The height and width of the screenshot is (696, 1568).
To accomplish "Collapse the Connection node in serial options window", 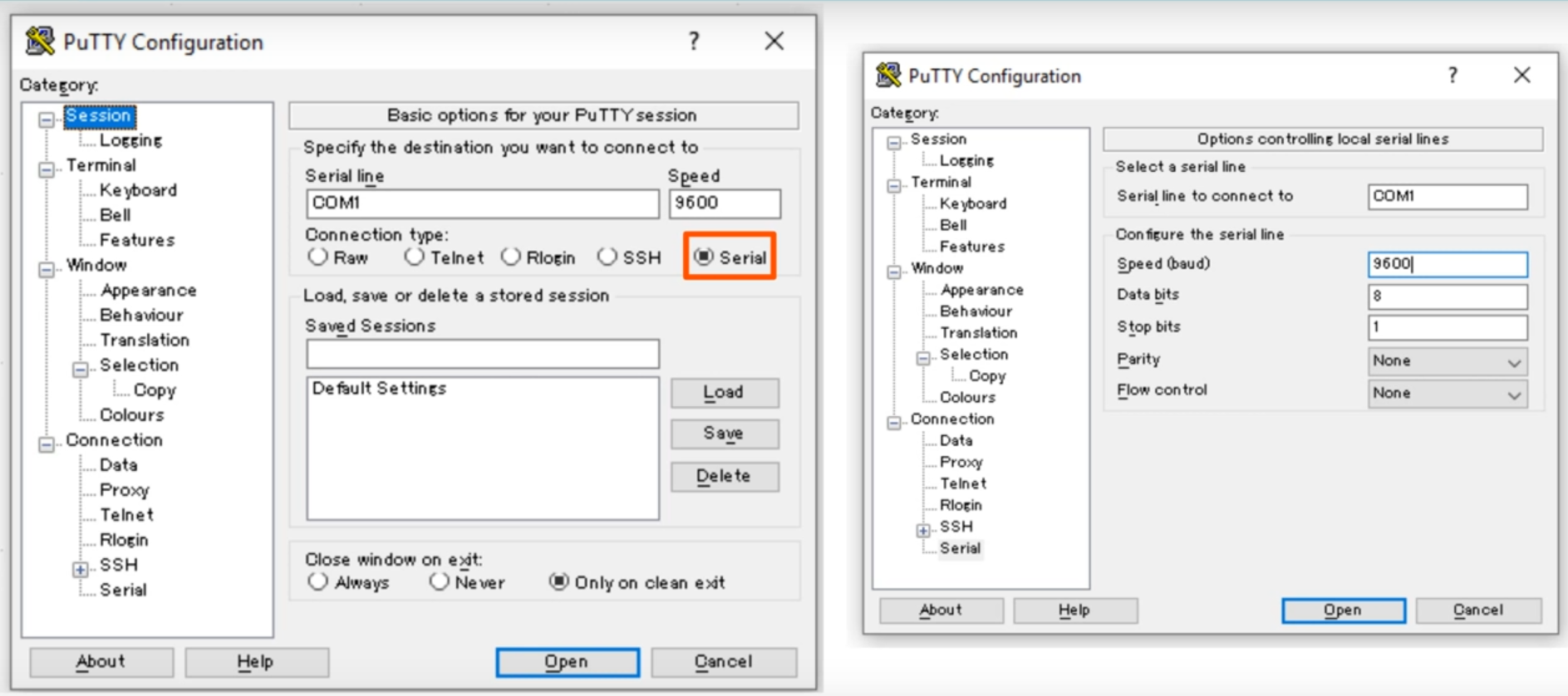I will 893,423.
